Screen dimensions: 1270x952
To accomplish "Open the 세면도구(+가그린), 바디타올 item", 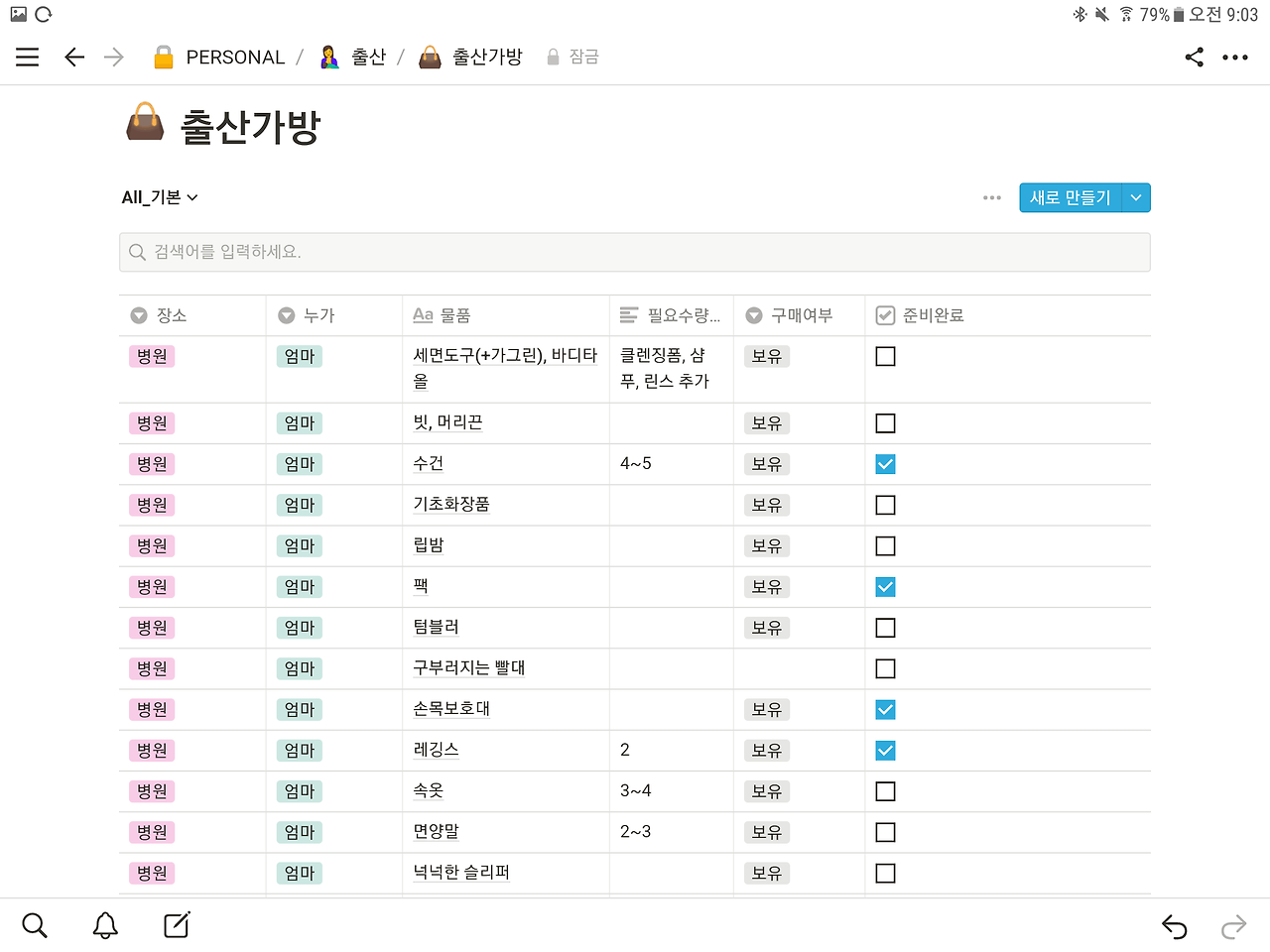I will pos(505,368).
